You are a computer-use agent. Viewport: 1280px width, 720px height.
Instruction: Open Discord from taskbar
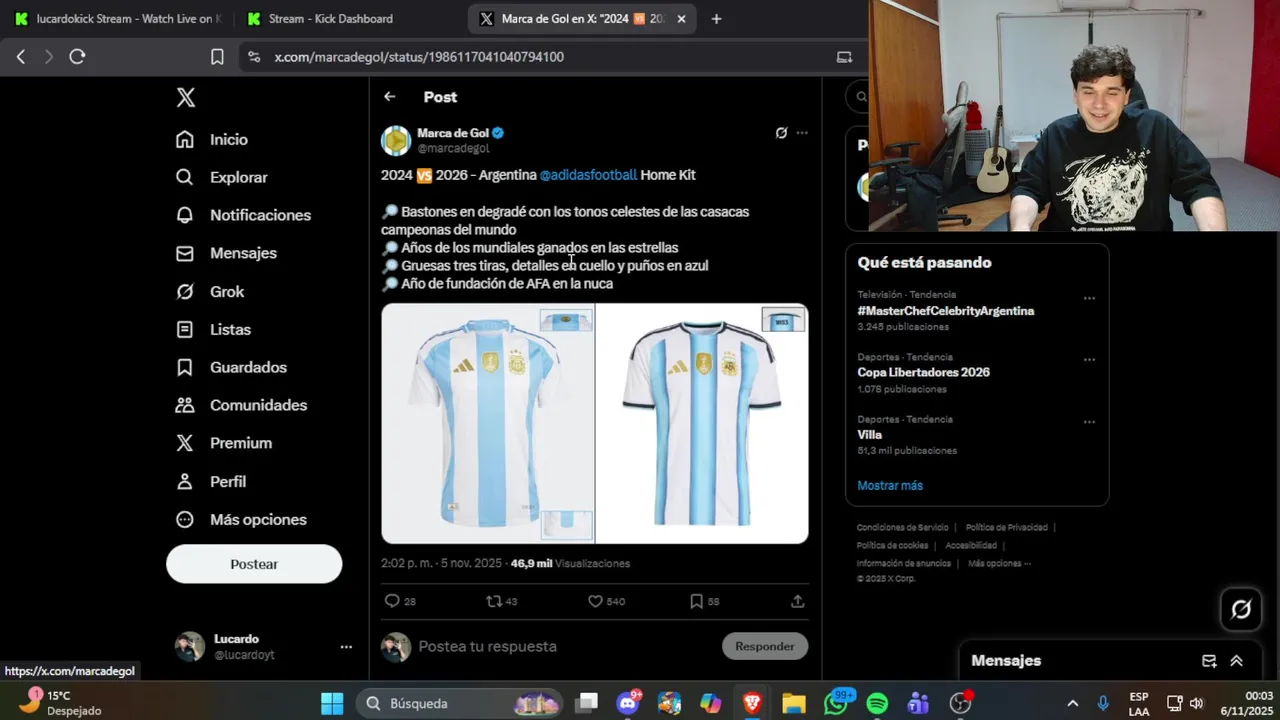[x=628, y=703]
